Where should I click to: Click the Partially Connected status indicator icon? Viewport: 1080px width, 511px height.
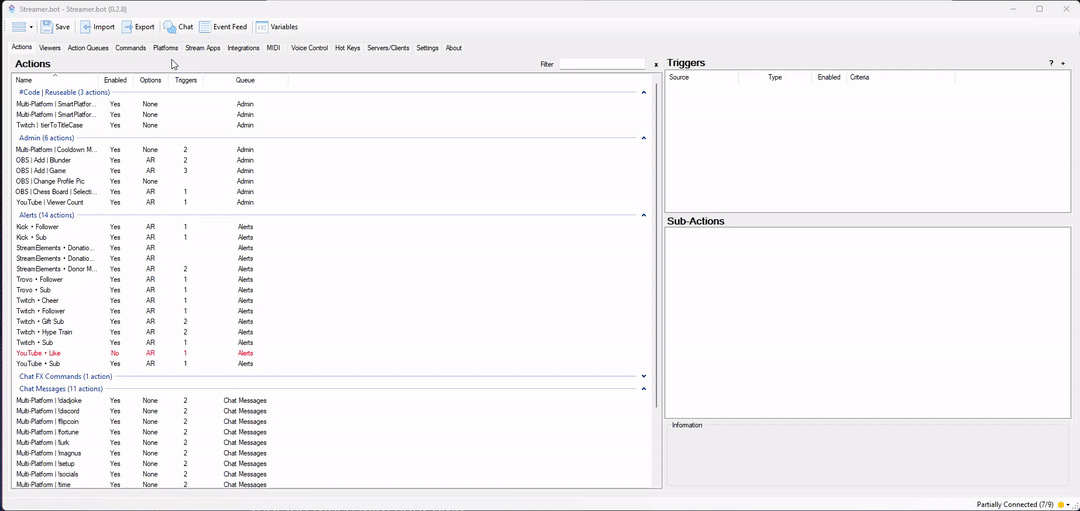pos(1061,505)
